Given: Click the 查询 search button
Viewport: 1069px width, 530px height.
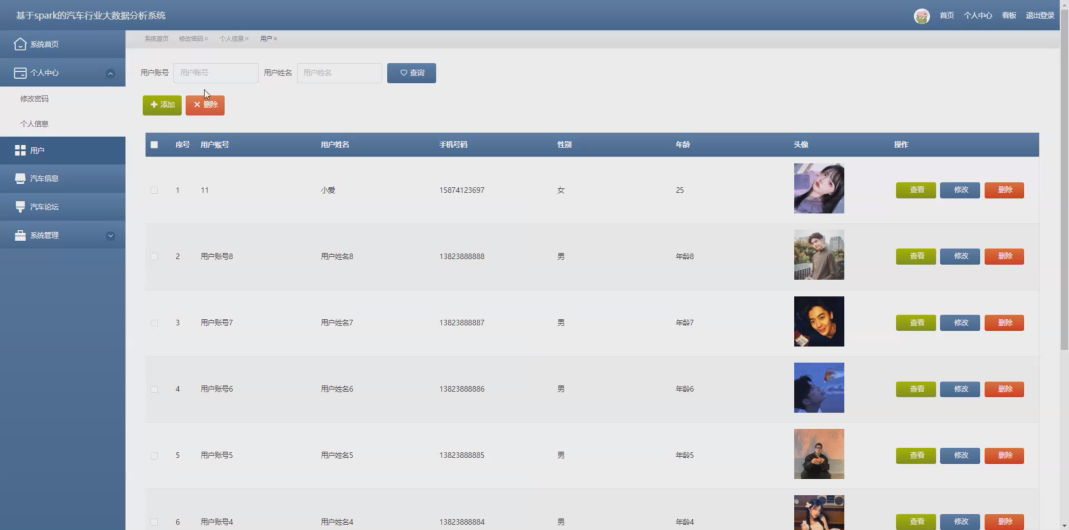Looking at the screenshot, I should coord(412,73).
